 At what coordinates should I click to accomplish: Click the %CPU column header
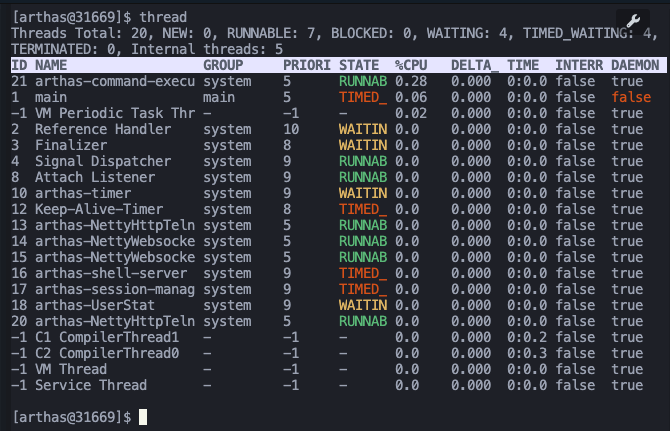pyautogui.click(x=411, y=65)
